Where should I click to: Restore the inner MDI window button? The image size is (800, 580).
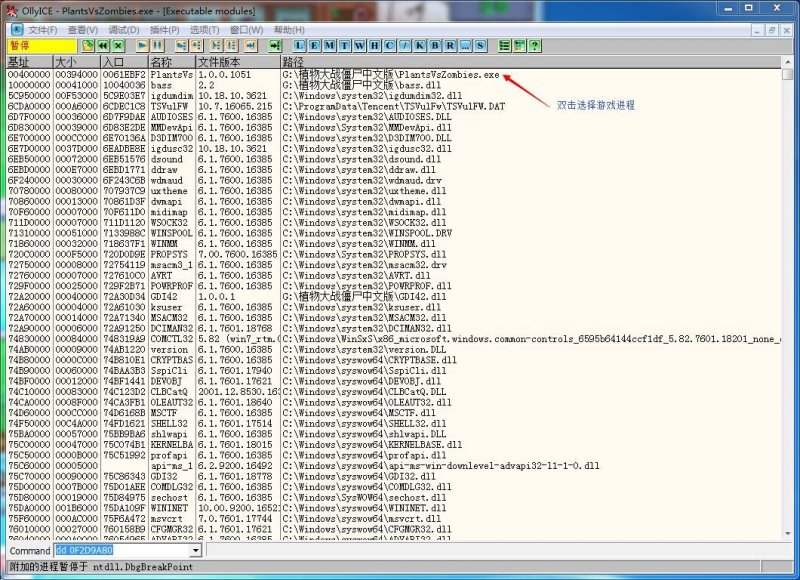click(x=772, y=30)
